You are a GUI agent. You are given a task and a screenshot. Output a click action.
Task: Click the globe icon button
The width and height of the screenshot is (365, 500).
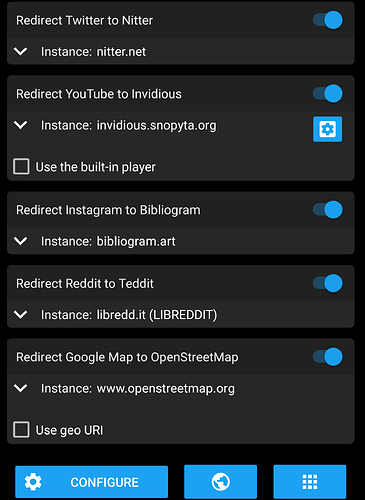(x=220, y=482)
